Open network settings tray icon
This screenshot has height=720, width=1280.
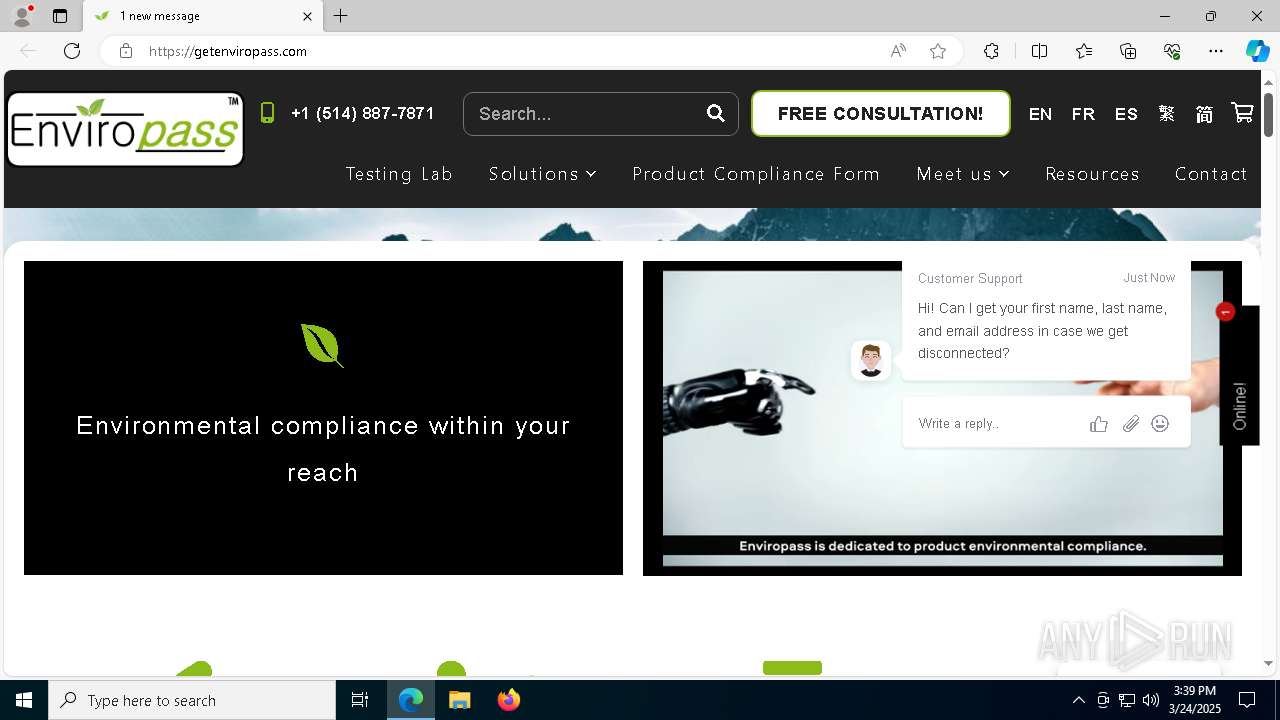[1127, 700]
